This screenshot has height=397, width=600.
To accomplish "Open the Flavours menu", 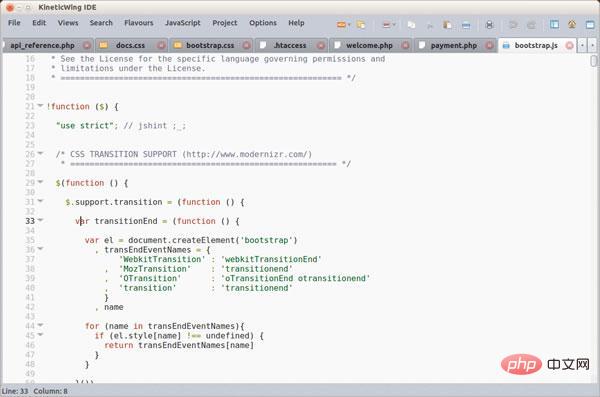I will point(139,23).
